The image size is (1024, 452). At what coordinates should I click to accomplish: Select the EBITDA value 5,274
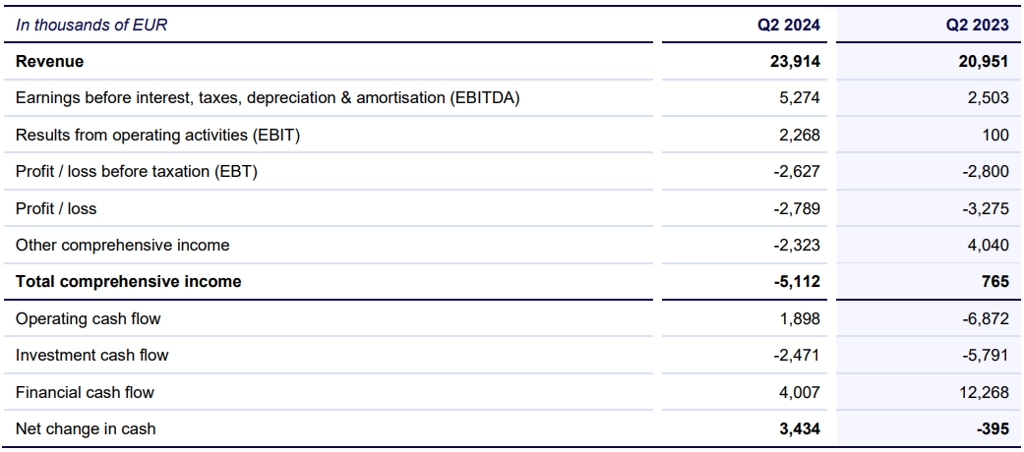pos(798,98)
